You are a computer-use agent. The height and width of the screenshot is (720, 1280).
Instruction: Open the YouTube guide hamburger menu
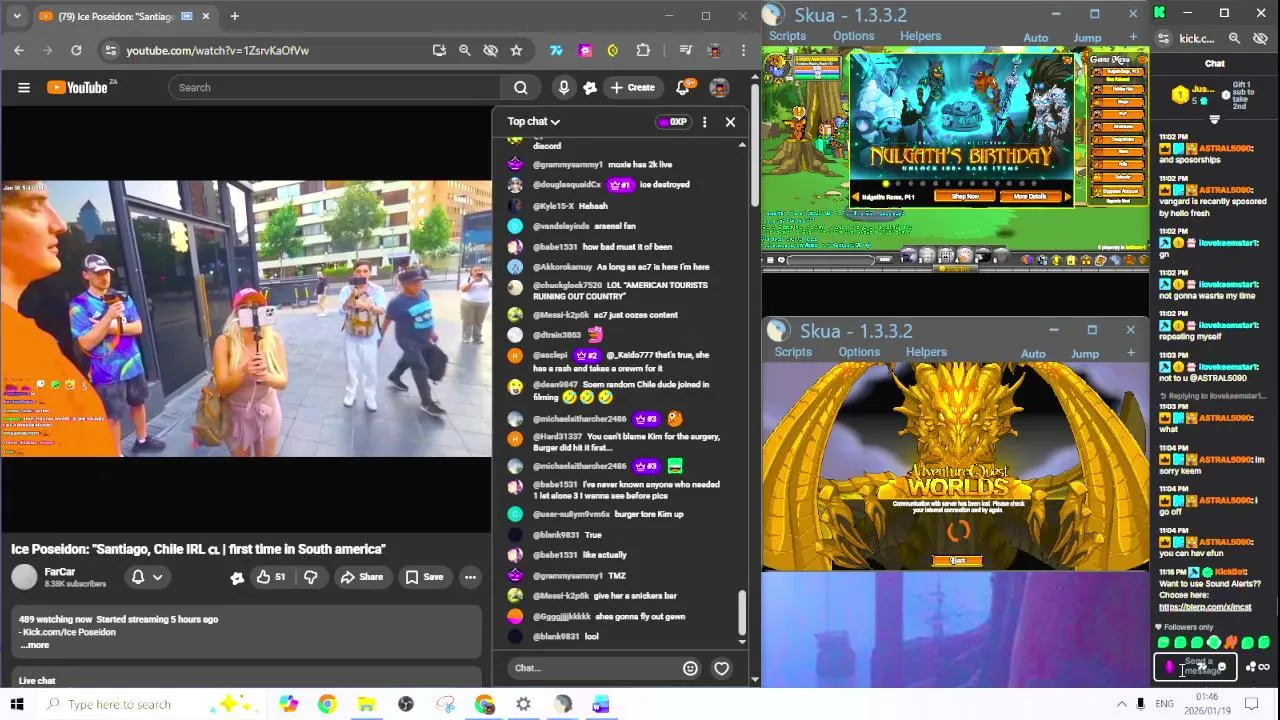tap(24, 88)
